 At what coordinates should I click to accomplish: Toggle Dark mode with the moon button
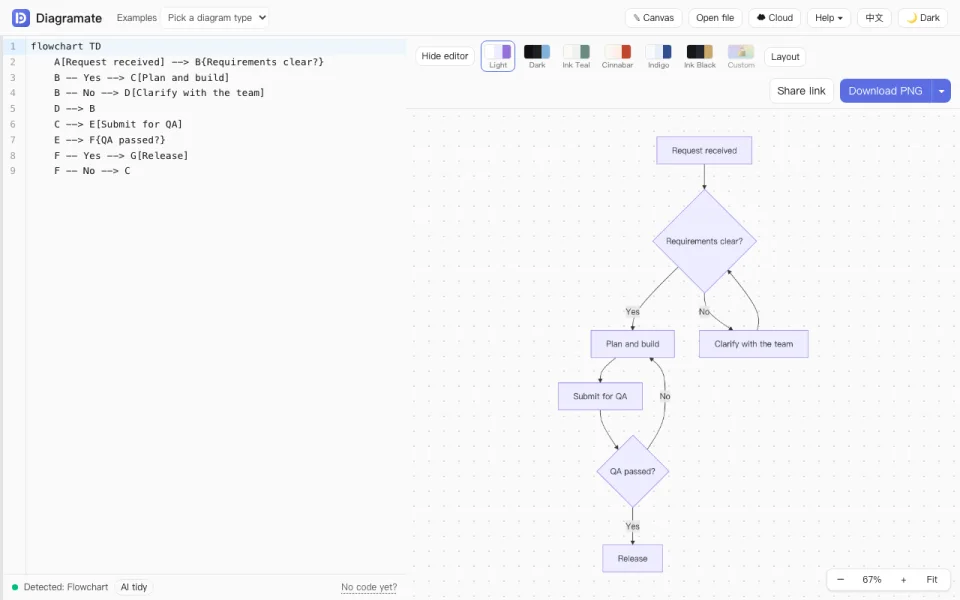[923, 18]
